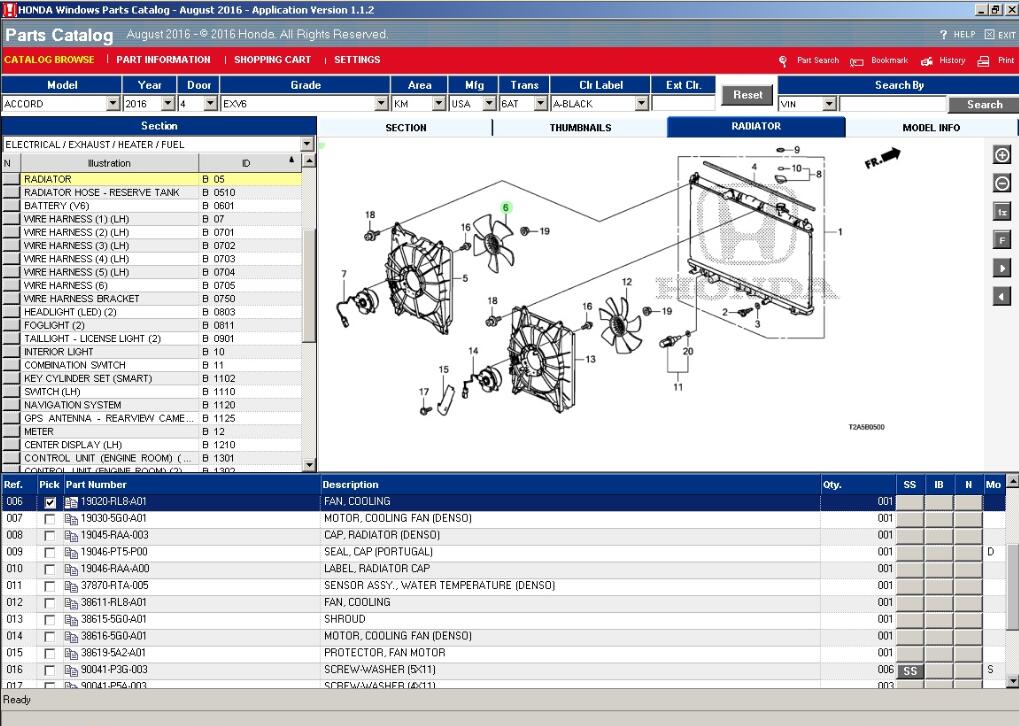Open part info icon for 19020-RL8-A01

71,502
